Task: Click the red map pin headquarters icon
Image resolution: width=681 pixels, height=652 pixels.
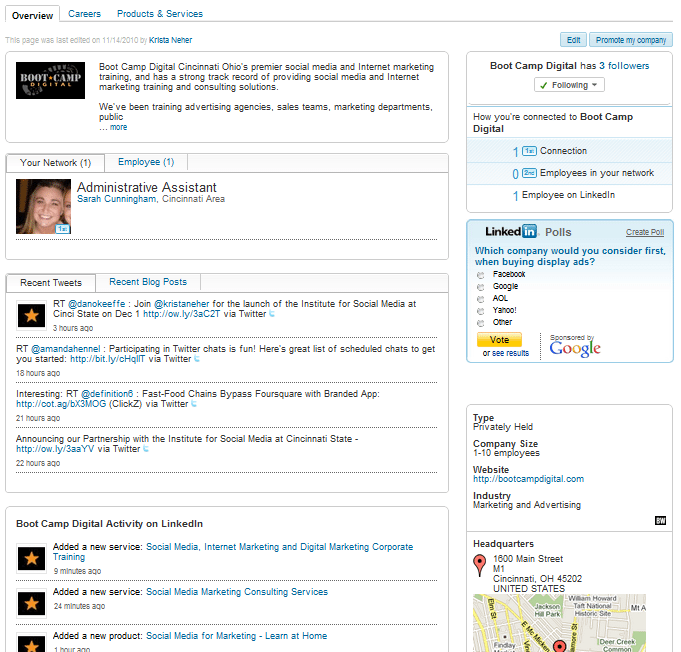Action: [x=480, y=567]
